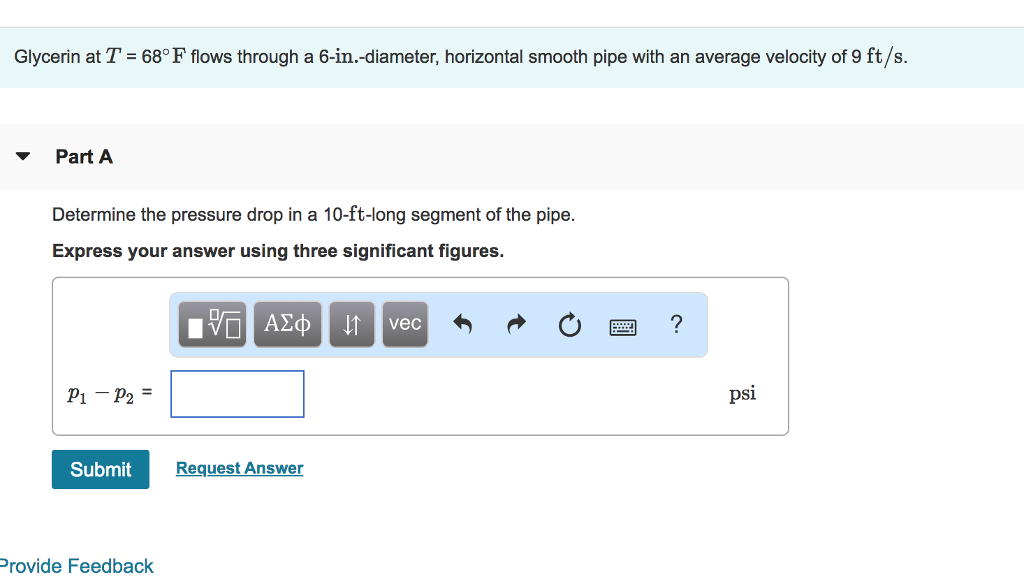Expand the equation template dropdown
This screenshot has height=584, width=1024.
point(211,323)
